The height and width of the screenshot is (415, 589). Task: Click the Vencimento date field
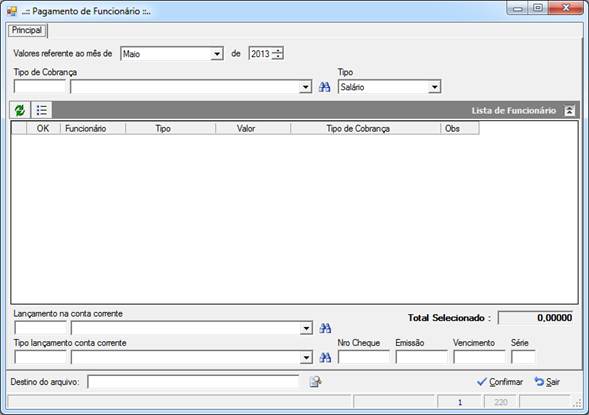(x=479, y=357)
